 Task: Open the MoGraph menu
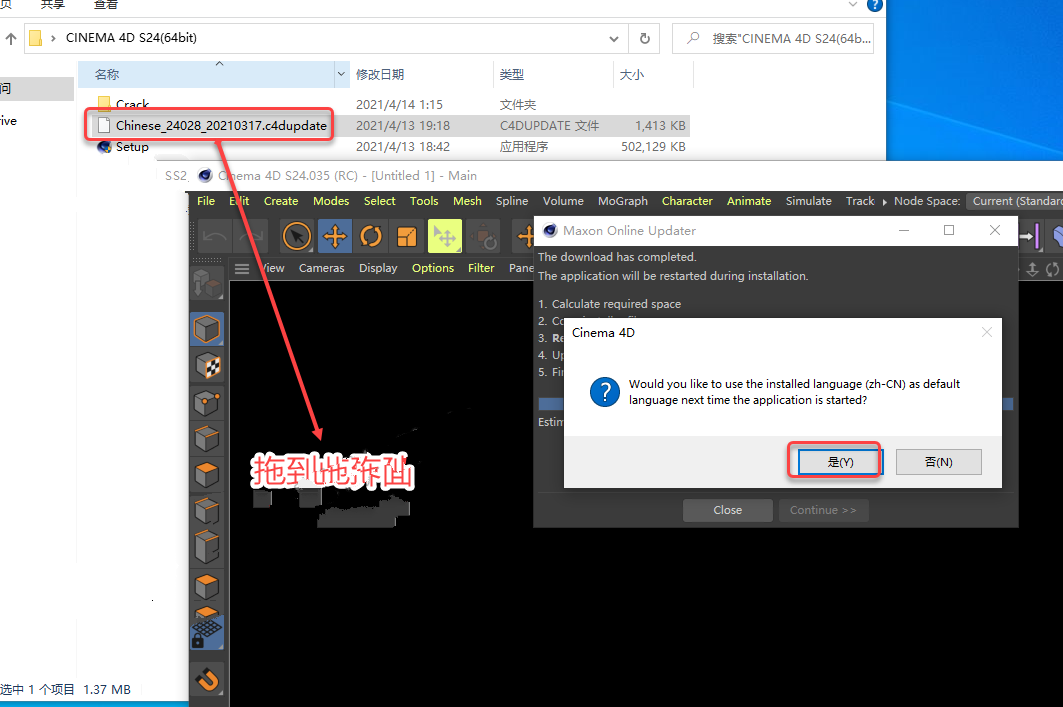[x=623, y=201]
